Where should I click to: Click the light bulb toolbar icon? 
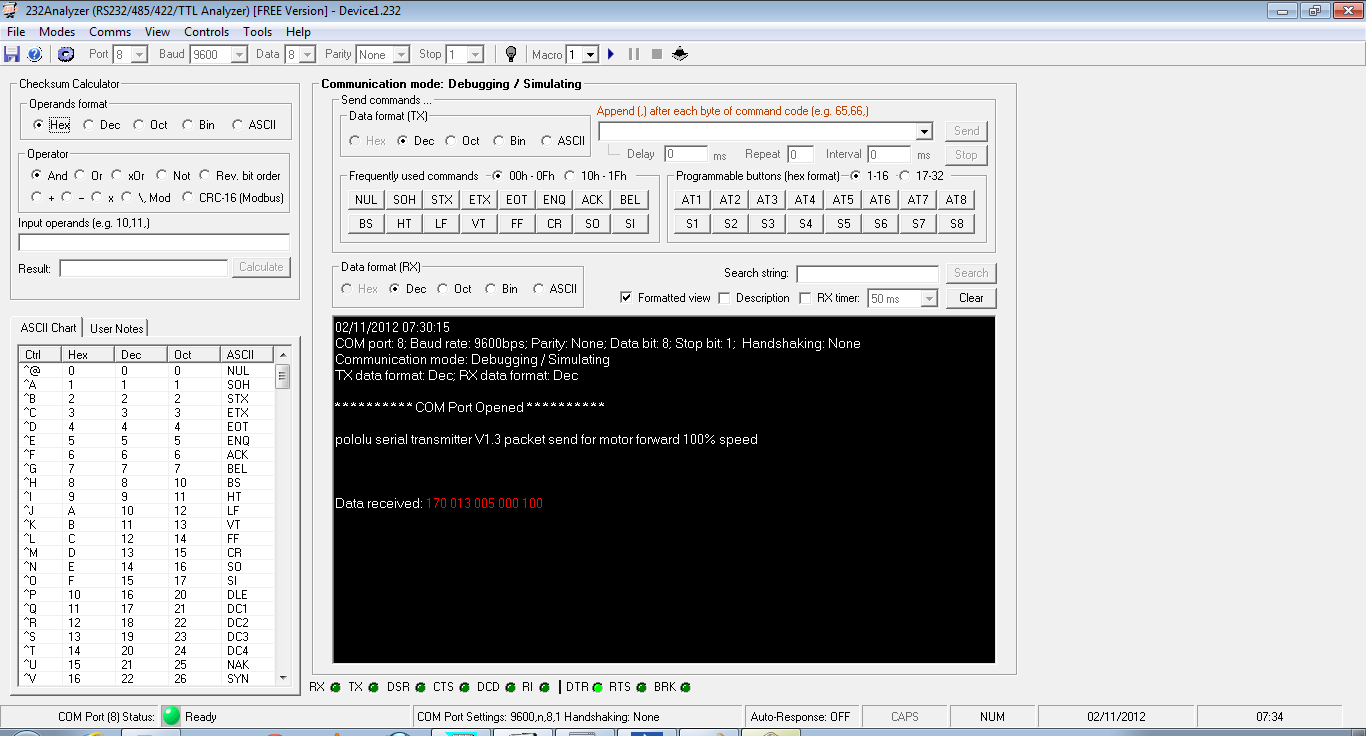coord(511,54)
